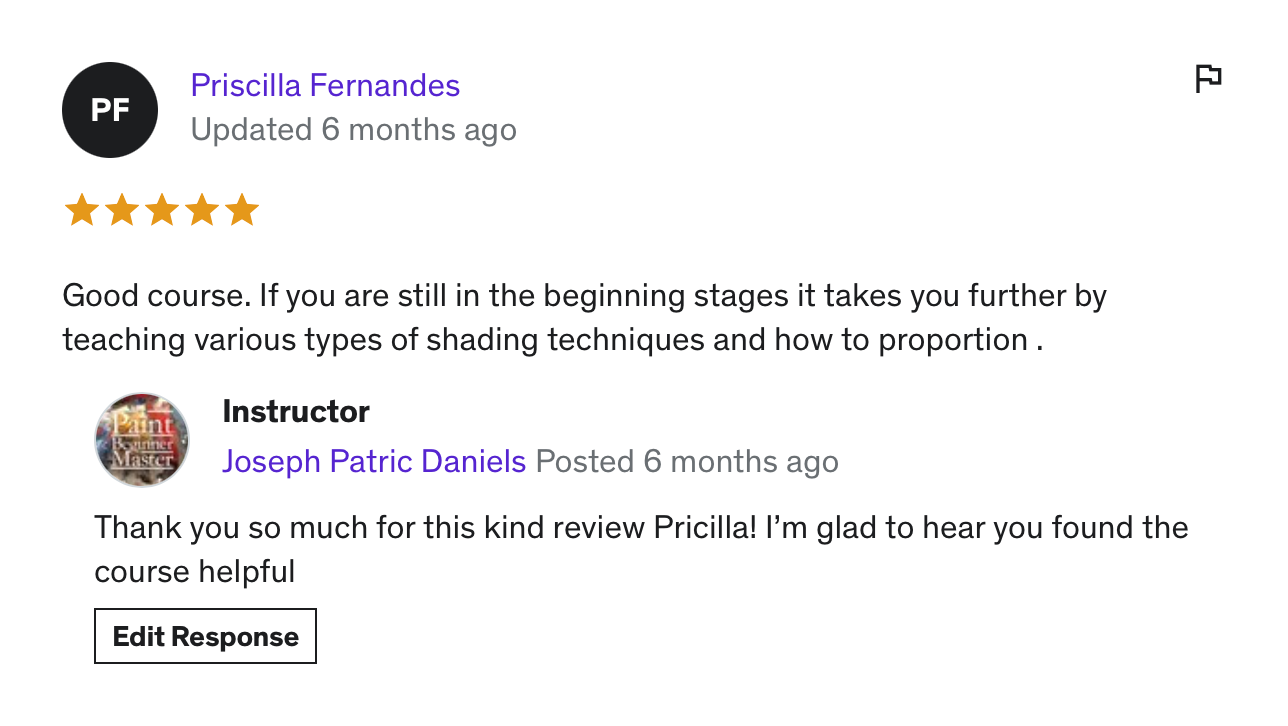Viewport: 1288px width, 726px height.
Task: Open Joseph Patric Daniels' profile link
Action: click(x=374, y=461)
